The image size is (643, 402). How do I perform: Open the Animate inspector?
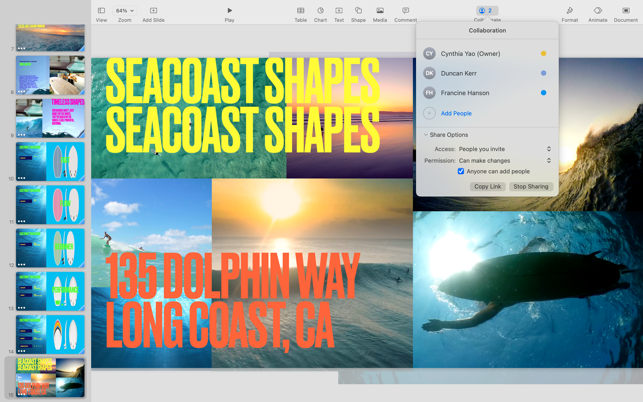(598, 10)
